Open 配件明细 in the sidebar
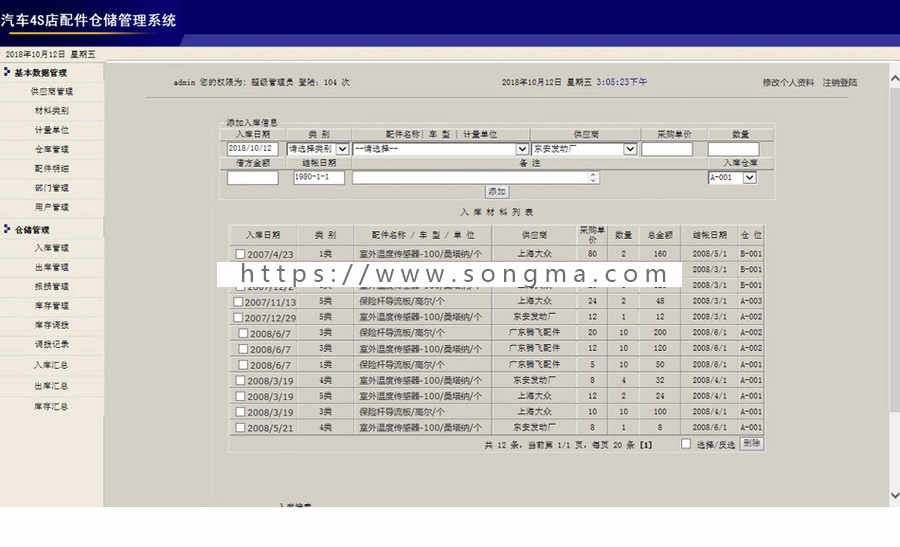The height and width of the screenshot is (547, 900). click(x=52, y=168)
